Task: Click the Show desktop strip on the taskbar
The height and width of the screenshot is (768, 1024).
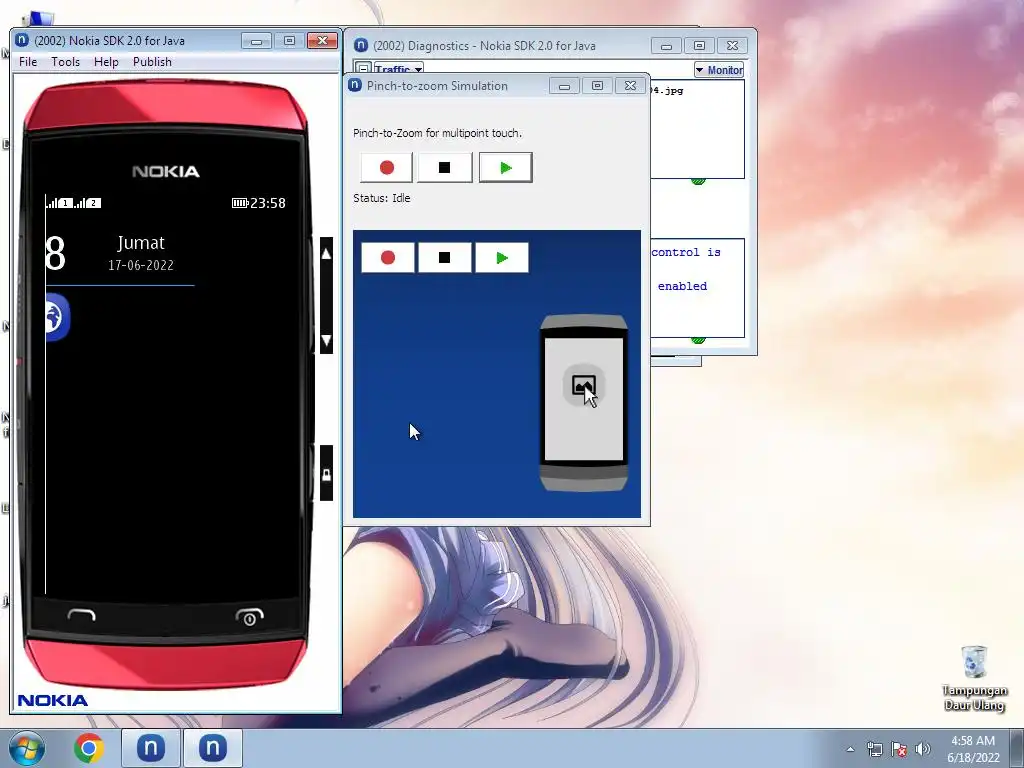Action: point(1018,748)
